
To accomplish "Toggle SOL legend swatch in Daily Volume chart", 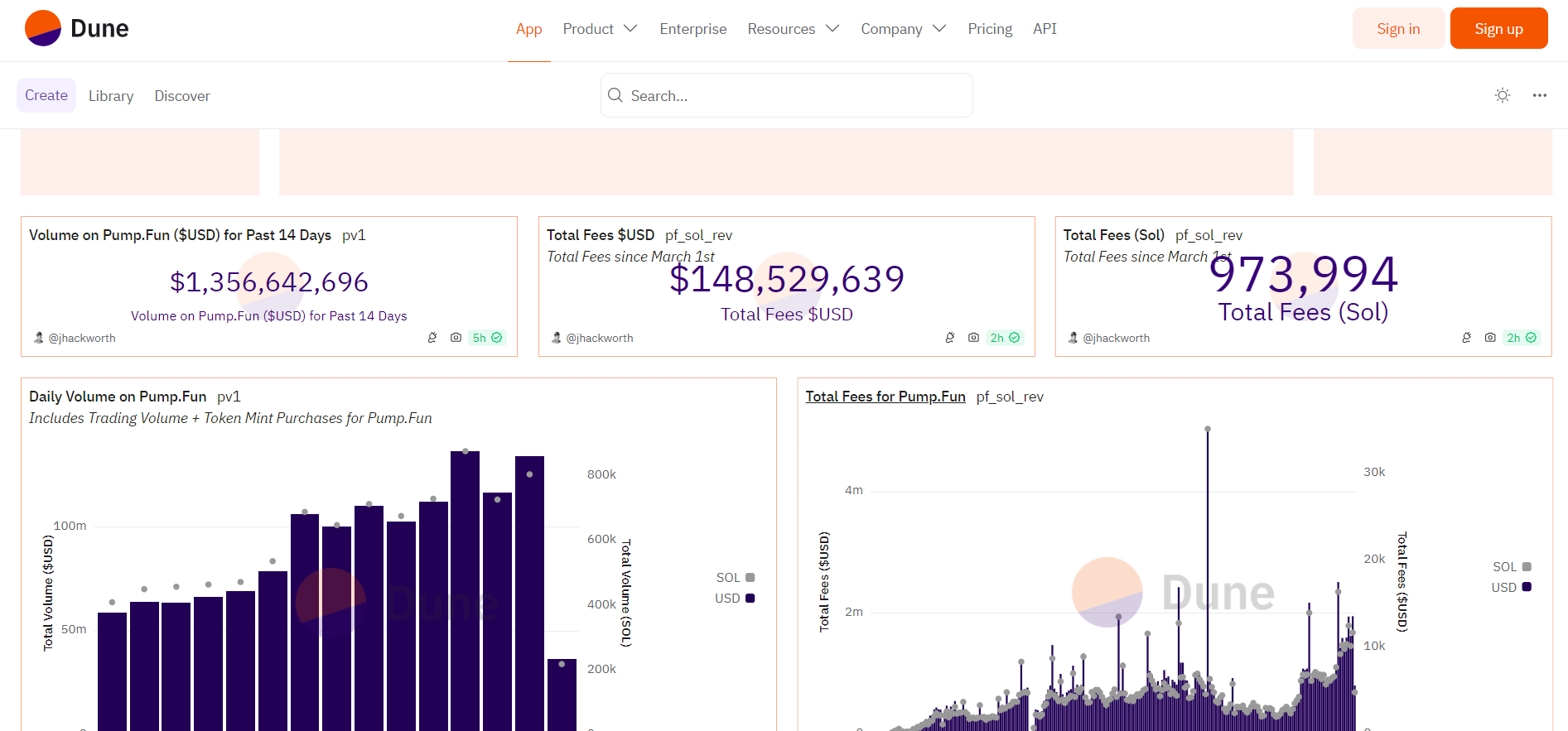I will [750, 577].
